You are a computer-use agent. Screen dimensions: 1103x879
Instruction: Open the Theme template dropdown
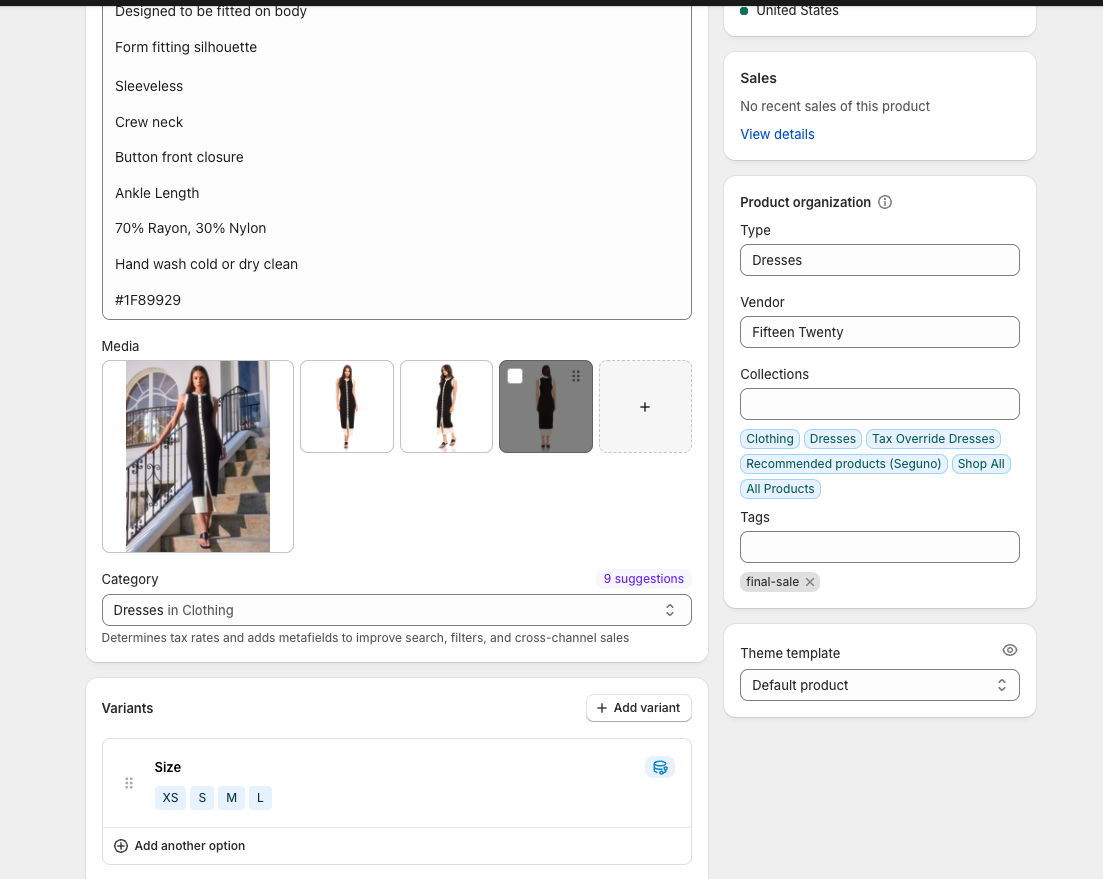pos(879,685)
